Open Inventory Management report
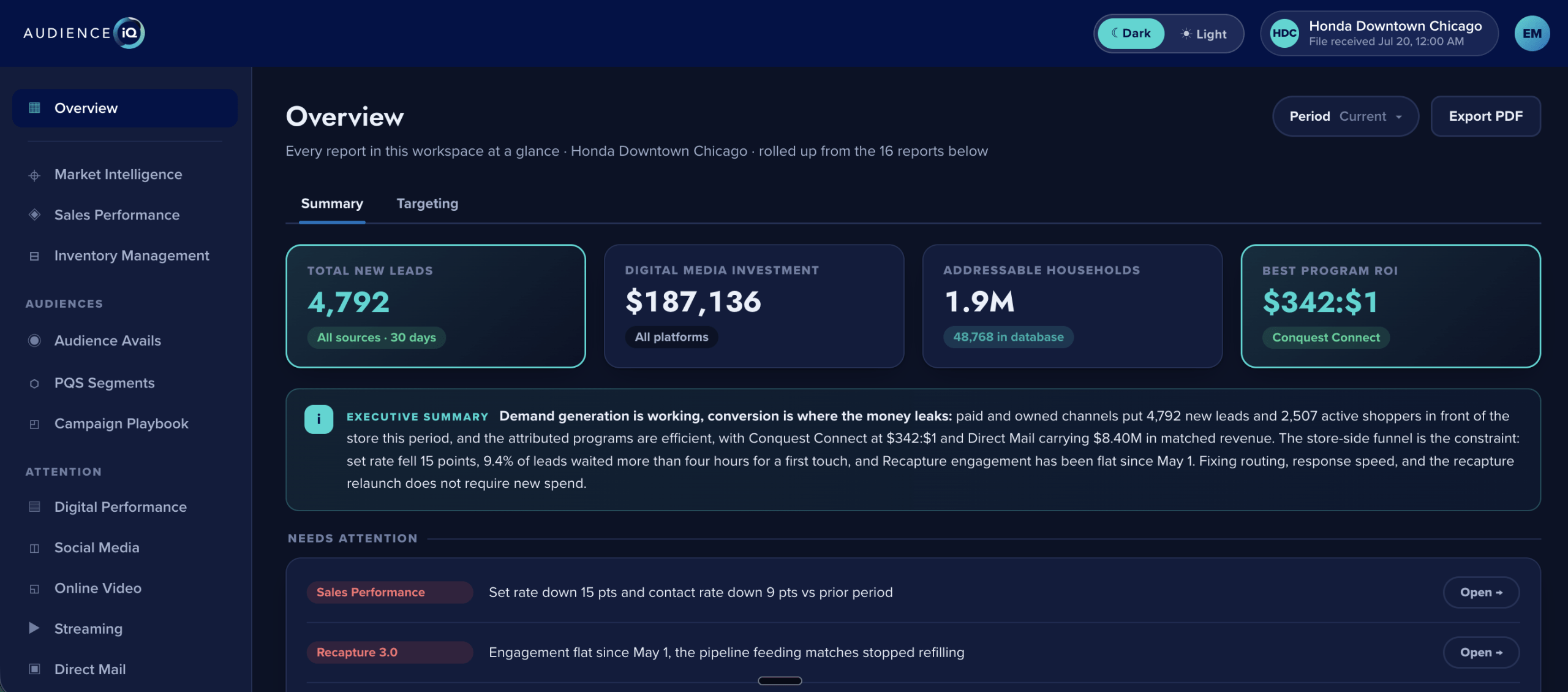Image resolution: width=1568 pixels, height=692 pixels. (125, 256)
